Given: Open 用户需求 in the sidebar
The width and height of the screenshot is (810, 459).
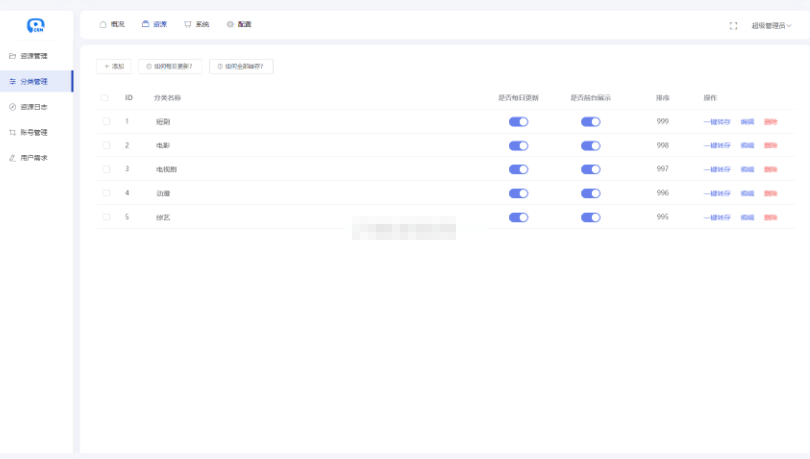Looking at the screenshot, I should (34, 158).
